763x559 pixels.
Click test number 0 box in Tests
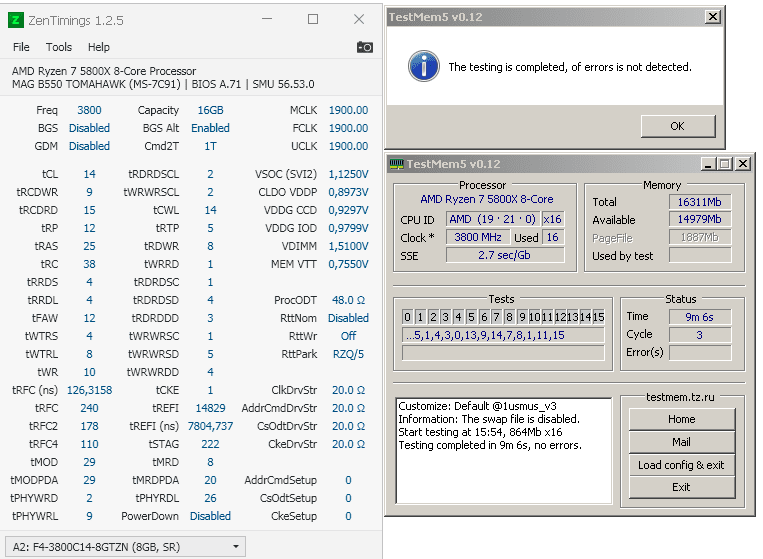407,317
